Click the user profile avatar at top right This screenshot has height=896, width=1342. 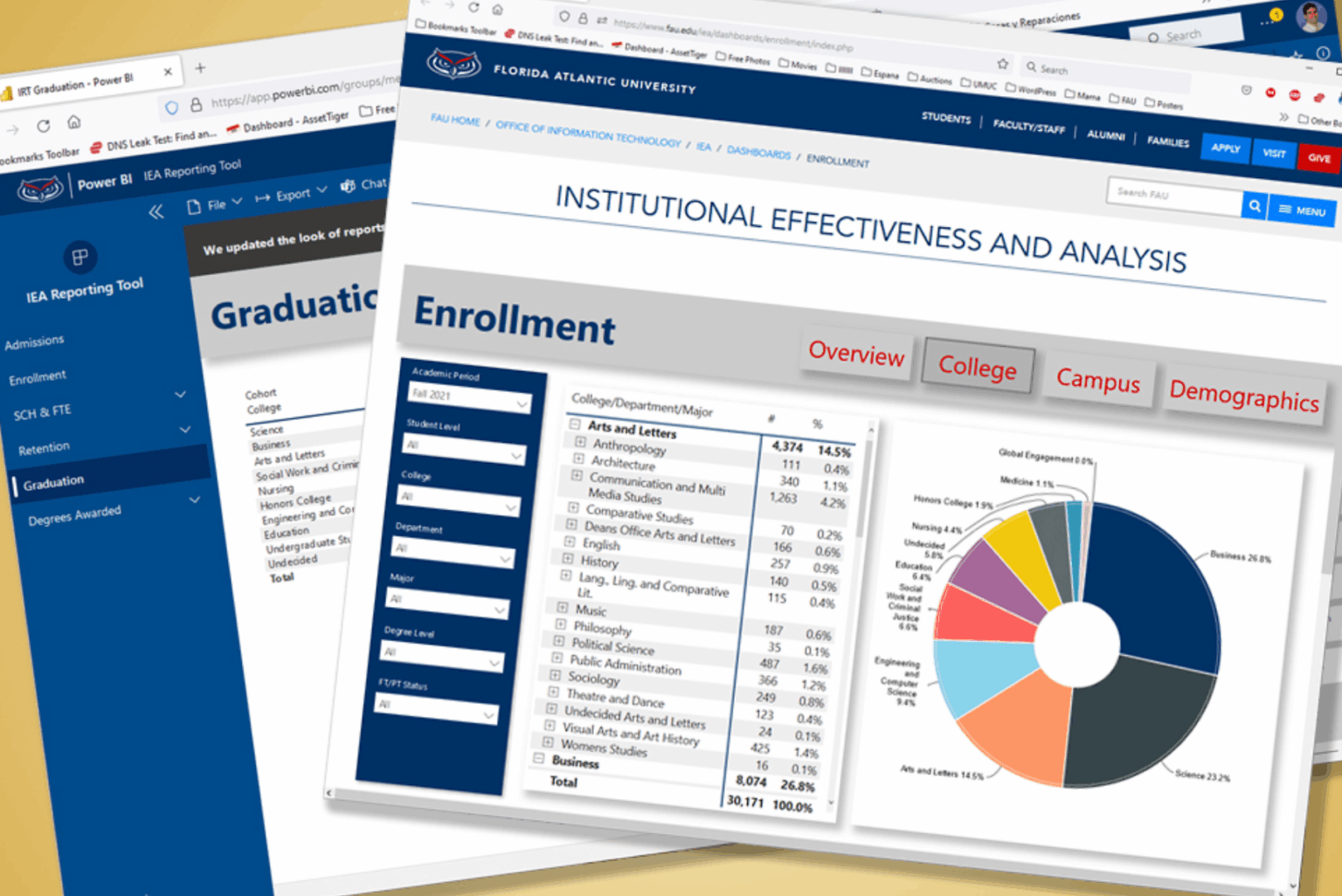coord(1311,16)
